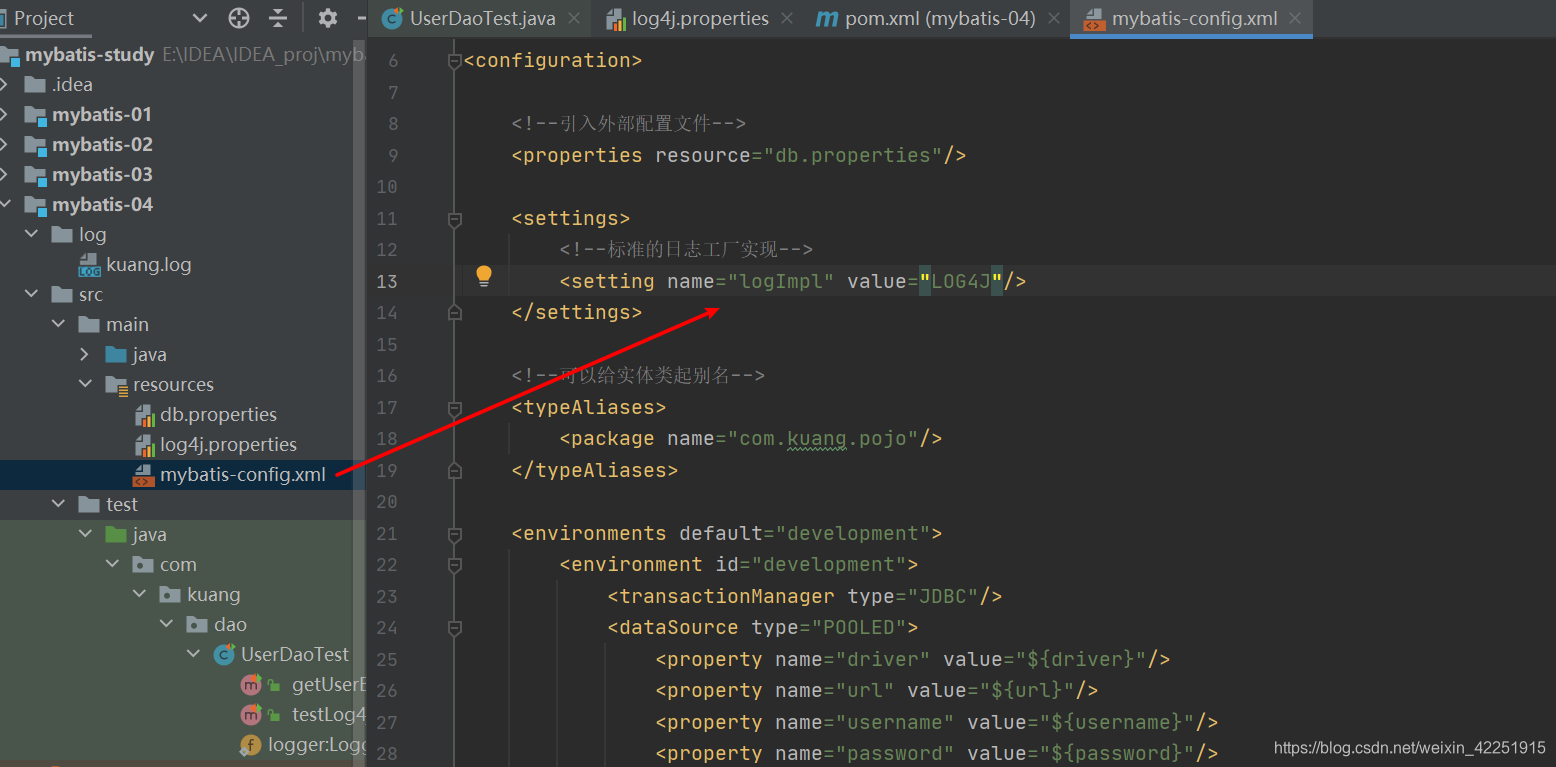Viewport: 1556px width, 767px height.
Task: Fold the configuration tag at line 6
Action: [455, 61]
